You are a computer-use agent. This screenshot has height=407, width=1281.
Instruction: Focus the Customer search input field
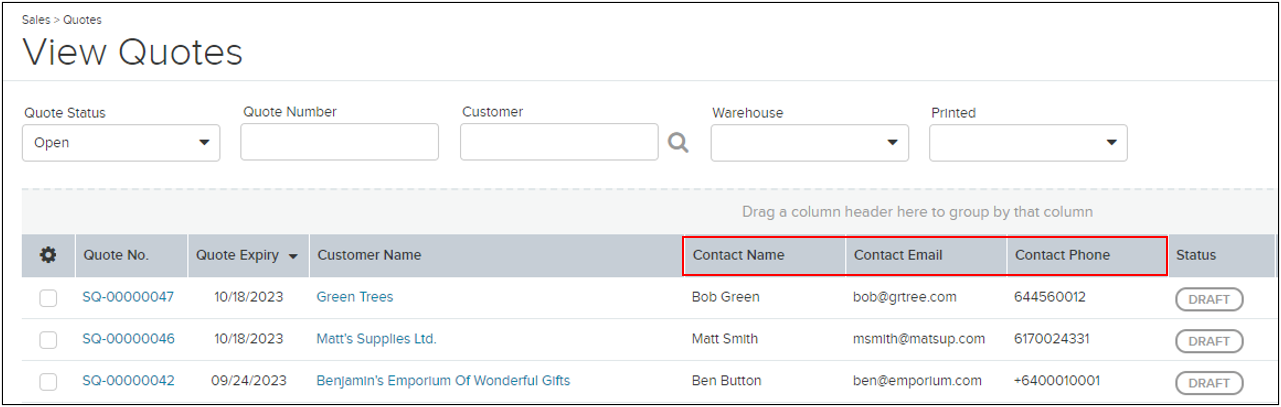[x=559, y=142]
